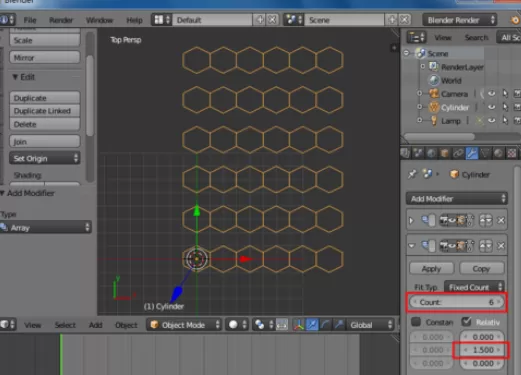Toggle Camera selectability cursor icon in Outliner
The image size is (521, 375).
click(505, 94)
